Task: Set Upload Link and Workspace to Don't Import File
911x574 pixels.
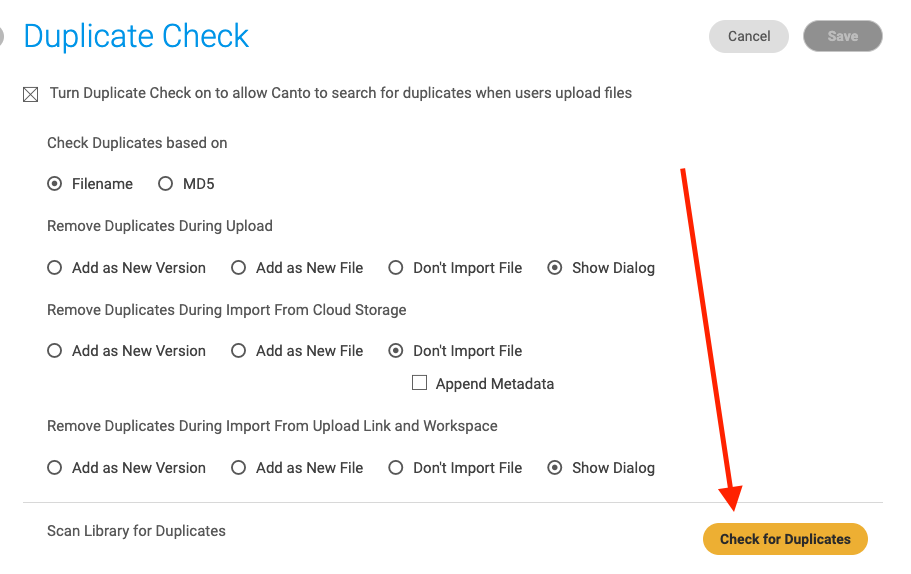Action: [x=396, y=468]
